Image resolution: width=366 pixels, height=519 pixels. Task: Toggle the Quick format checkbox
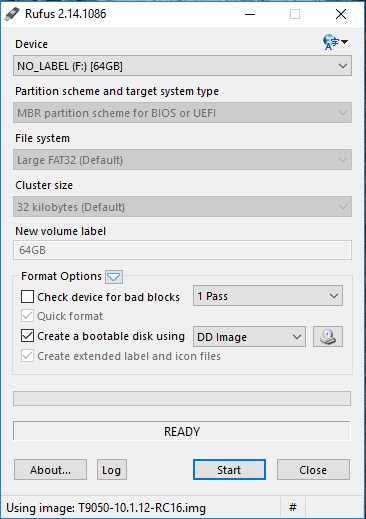click(x=27, y=316)
